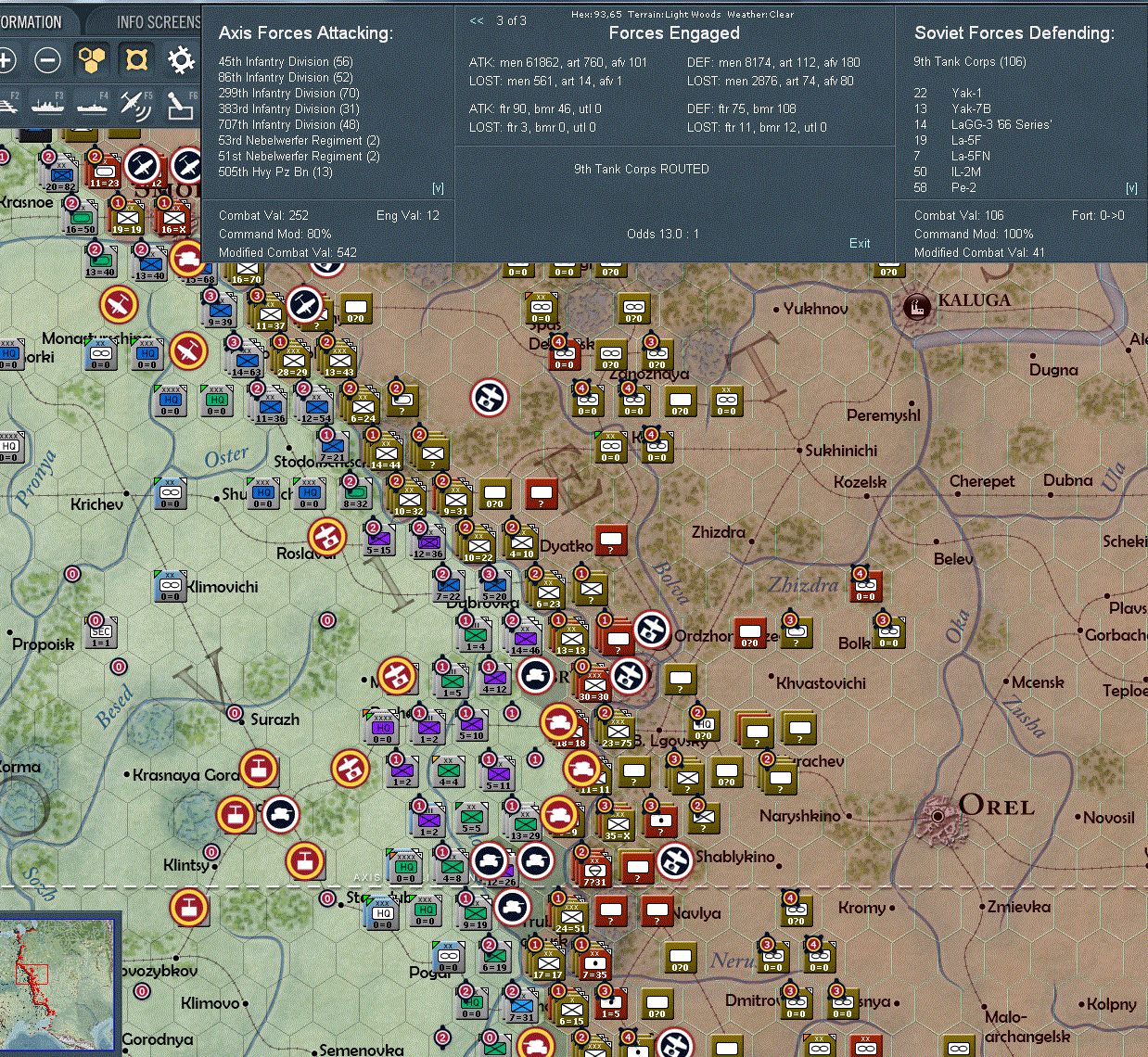Screen dimensions: 1148x1057
Task: Select the Sukhinichi town marker
Action: click(x=799, y=450)
